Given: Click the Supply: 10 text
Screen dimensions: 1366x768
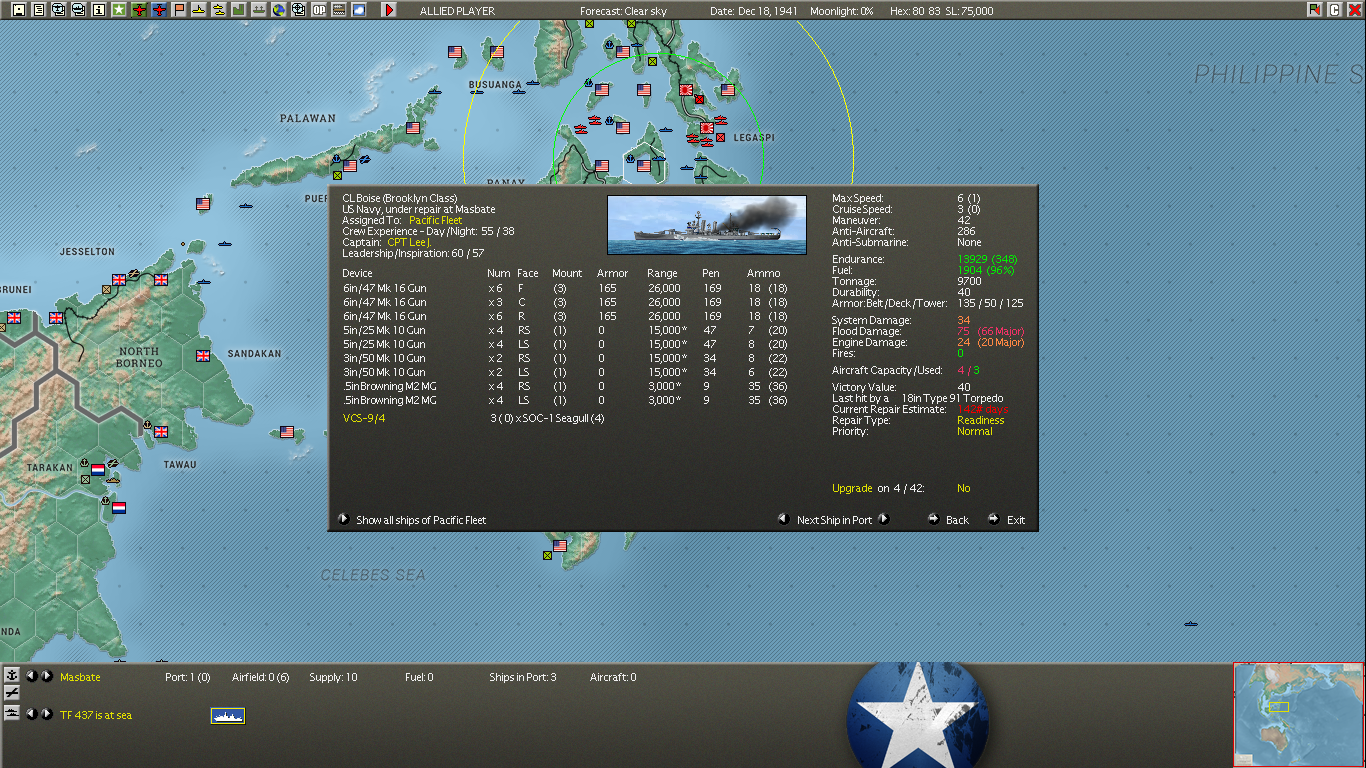Looking at the screenshot, I should [333, 677].
